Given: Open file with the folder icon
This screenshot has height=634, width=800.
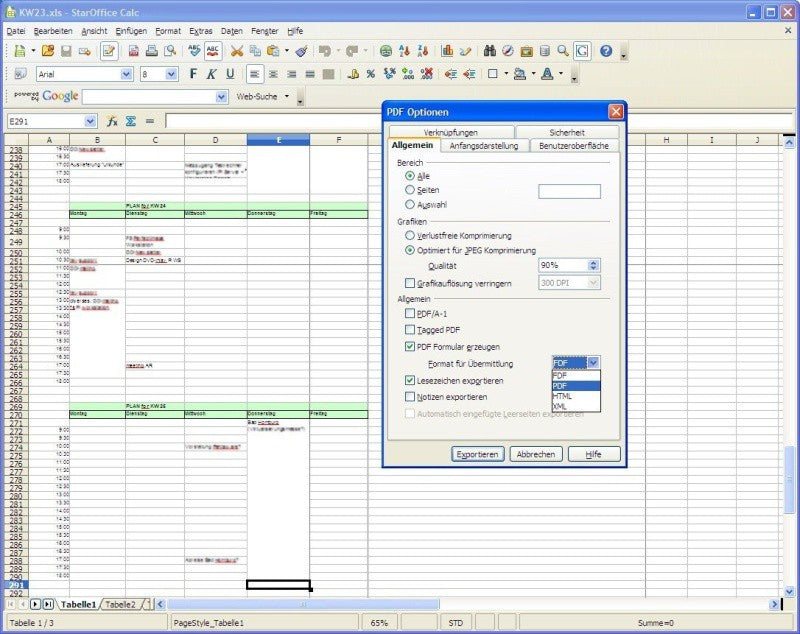Looking at the screenshot, I should click(x=48, y=51).
